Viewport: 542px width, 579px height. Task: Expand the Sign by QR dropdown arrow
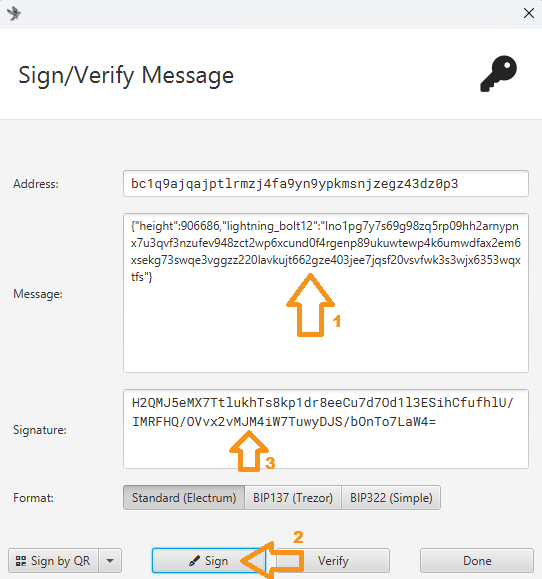(110, 561)
